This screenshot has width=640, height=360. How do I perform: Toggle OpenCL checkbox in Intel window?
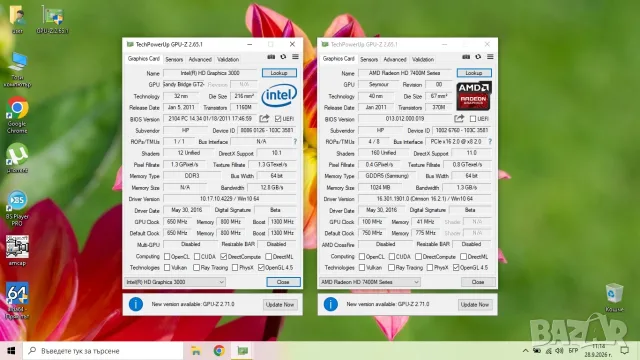tap(167, 257)
